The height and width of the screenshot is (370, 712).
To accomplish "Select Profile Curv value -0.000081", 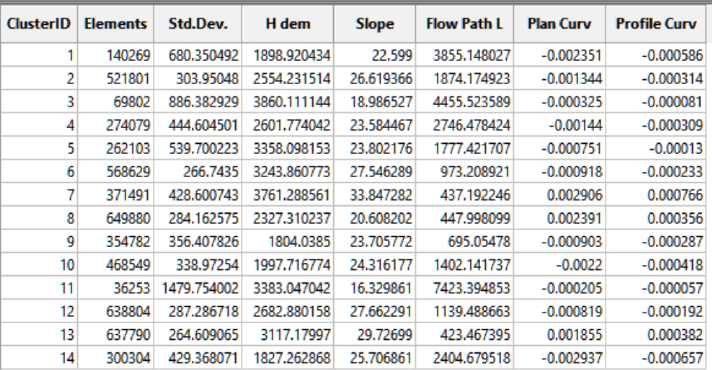I will coord(656,102).
